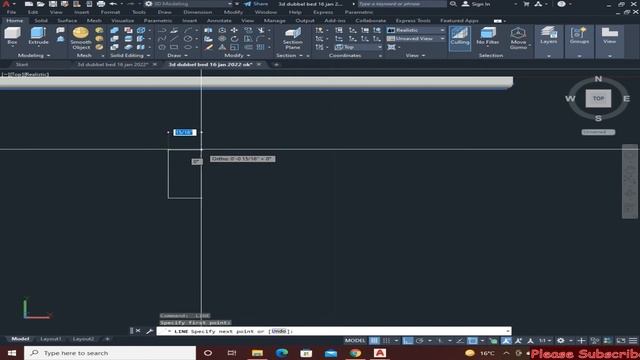The image size is (640, 360).
Task: Toggle snap mode in status bar
Action: click(386, 340)
